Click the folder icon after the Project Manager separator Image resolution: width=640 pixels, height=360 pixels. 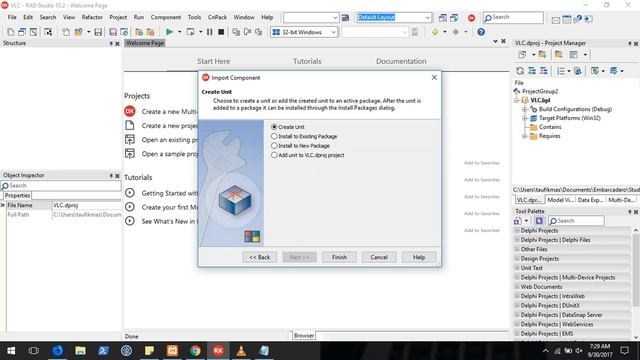[x=558, y=55]
